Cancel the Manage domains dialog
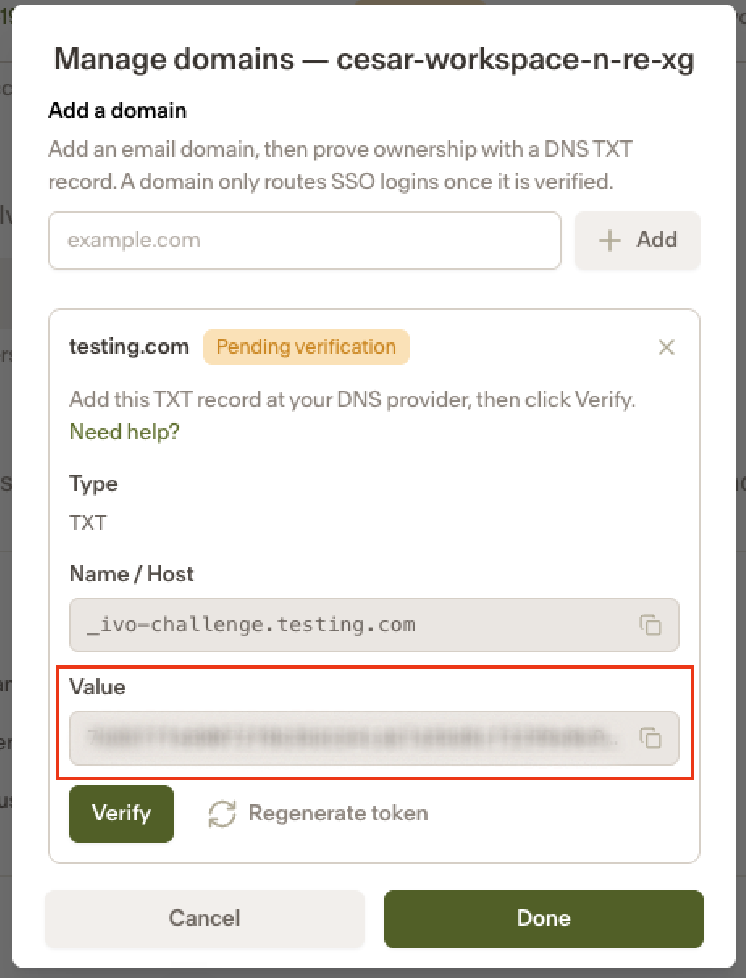The height and width of the screenshot is (978, 746). coord(205,918)
